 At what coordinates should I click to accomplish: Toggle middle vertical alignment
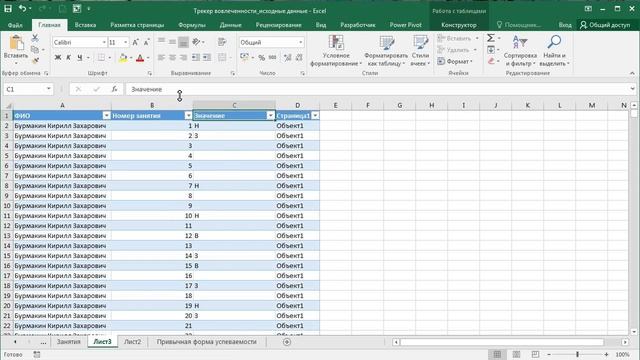click(x=172, y=42)
